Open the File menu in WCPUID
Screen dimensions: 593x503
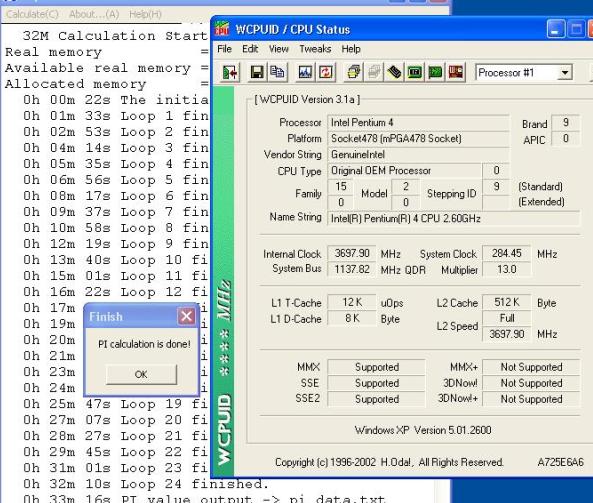pyautogui.click(x=224, y=49)
